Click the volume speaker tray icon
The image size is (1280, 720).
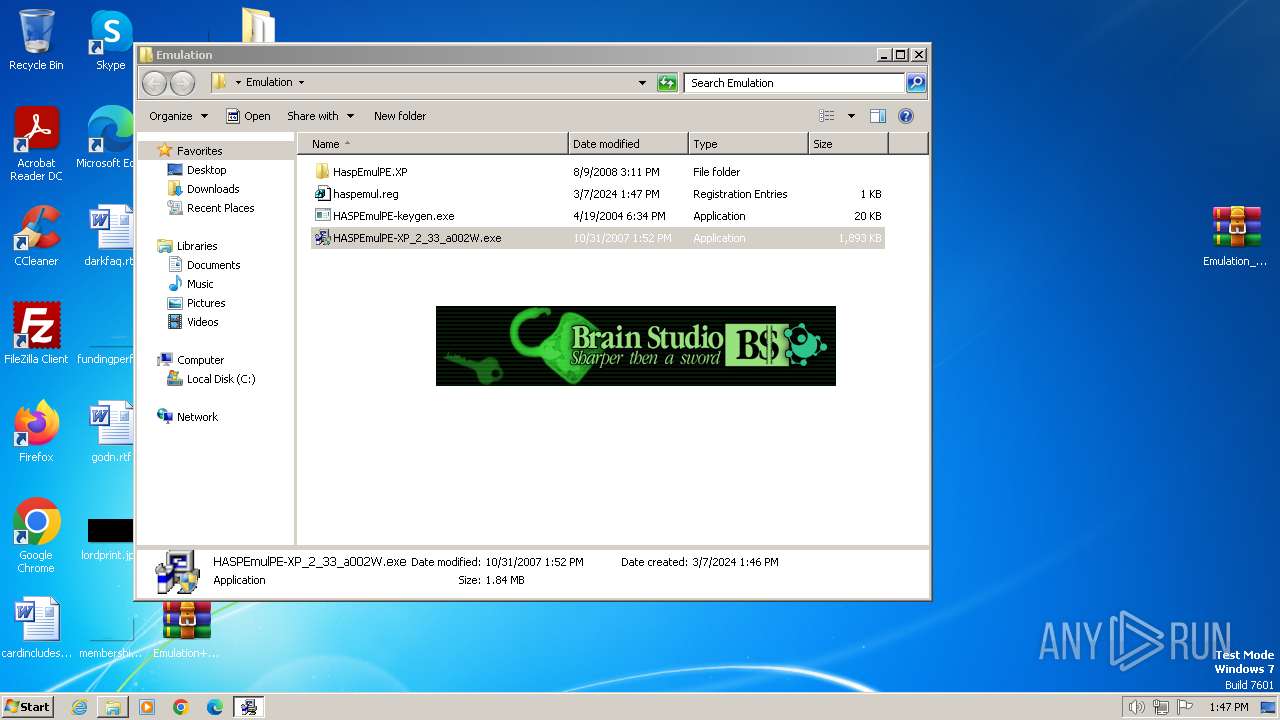tap(1136, 707)
